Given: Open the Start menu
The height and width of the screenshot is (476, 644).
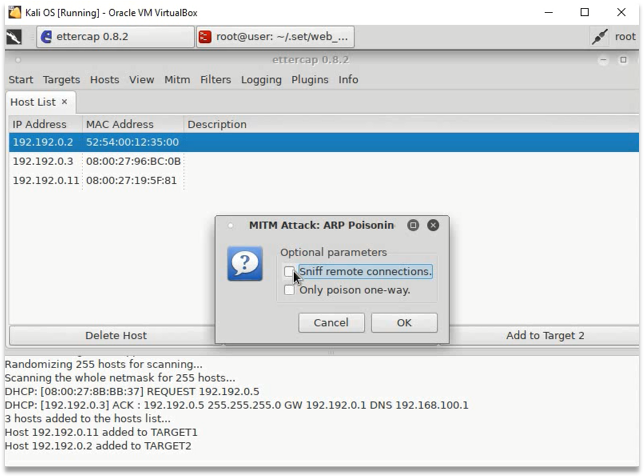Looking at the screenshot, I should (21, 79).
